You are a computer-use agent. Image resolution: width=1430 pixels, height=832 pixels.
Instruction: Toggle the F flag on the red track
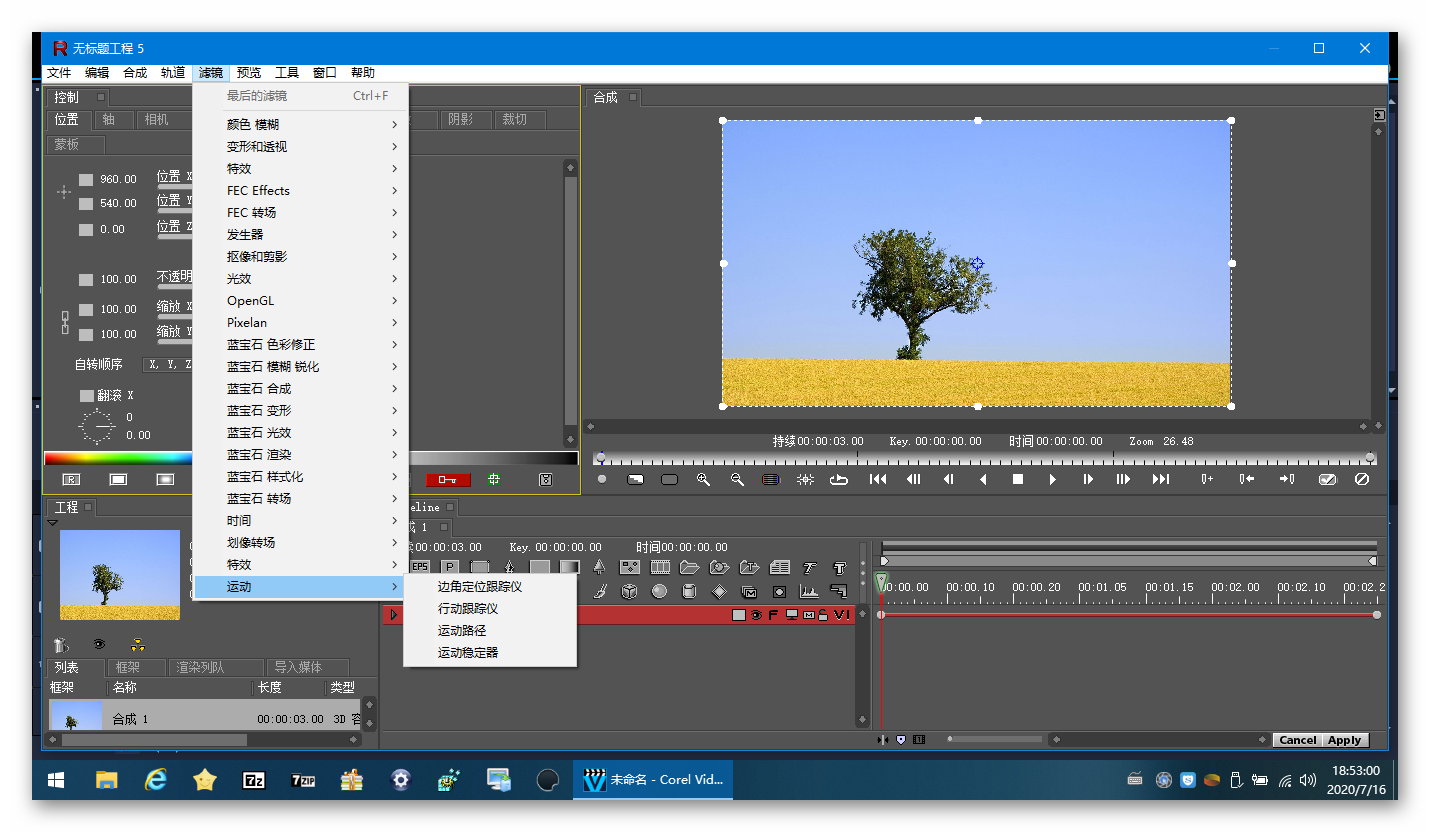[x=772, y=615]
